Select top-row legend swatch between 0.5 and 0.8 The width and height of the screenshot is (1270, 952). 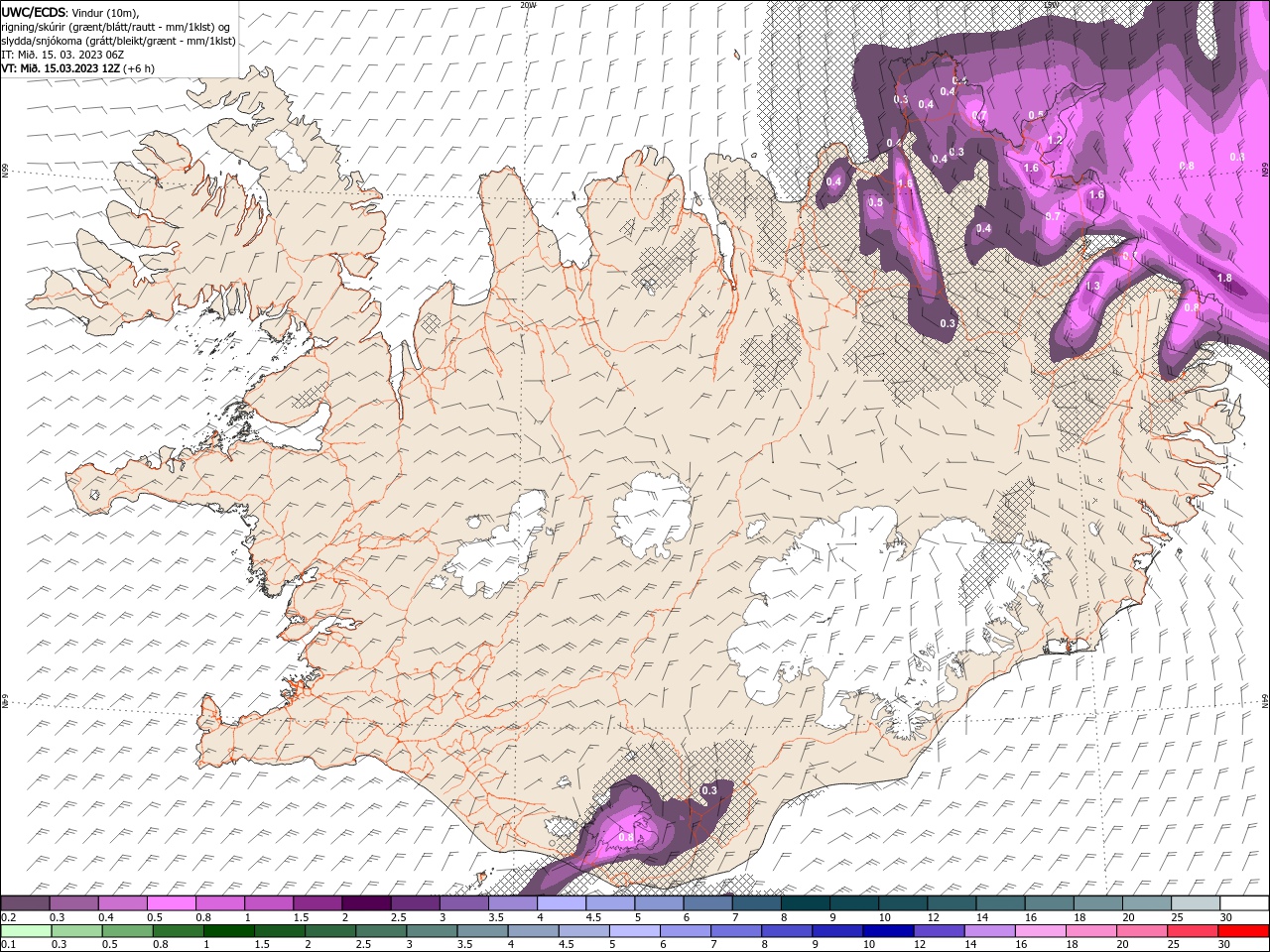click(x=171, y=903)
